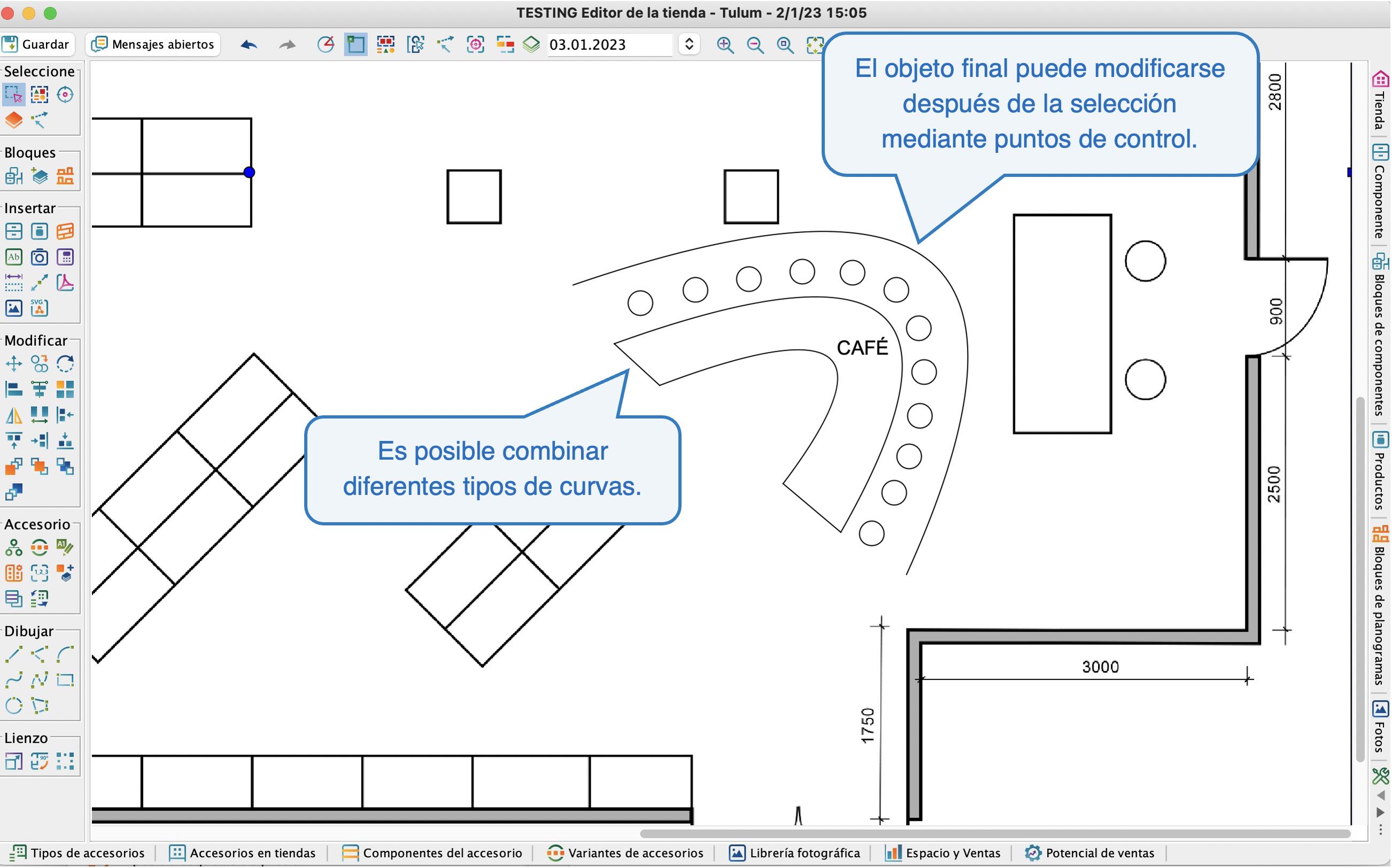Zoom out with the minus magnifier
1392x868 pixels.
coord(755,45)
